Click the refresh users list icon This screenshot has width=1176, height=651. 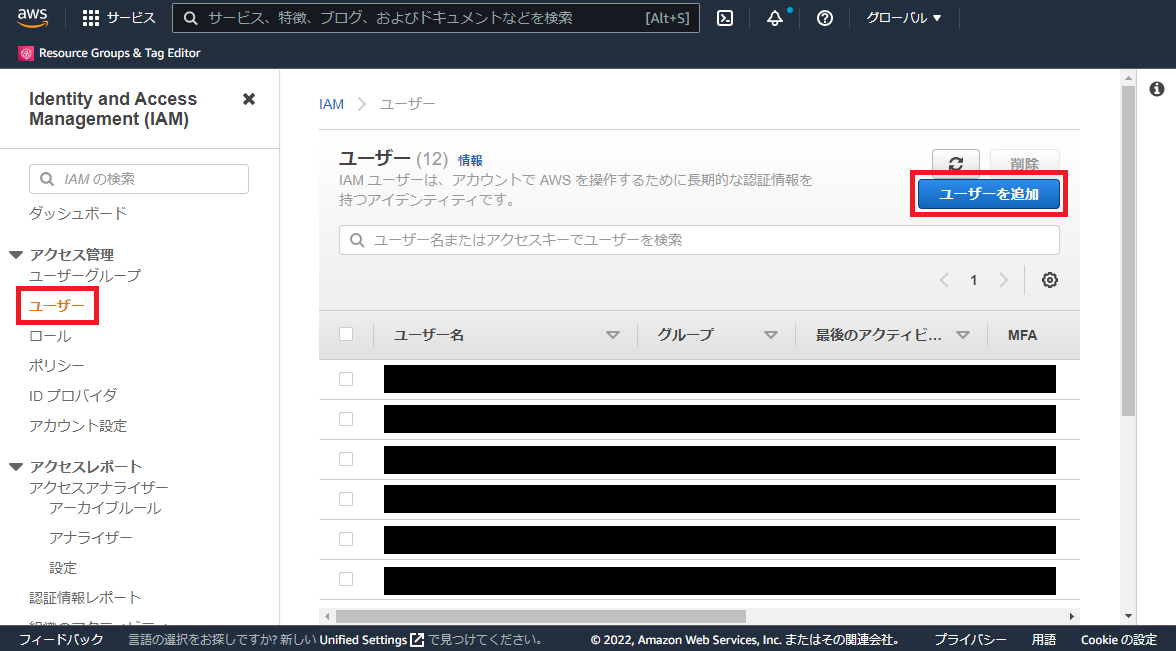(x=955, y=164)
